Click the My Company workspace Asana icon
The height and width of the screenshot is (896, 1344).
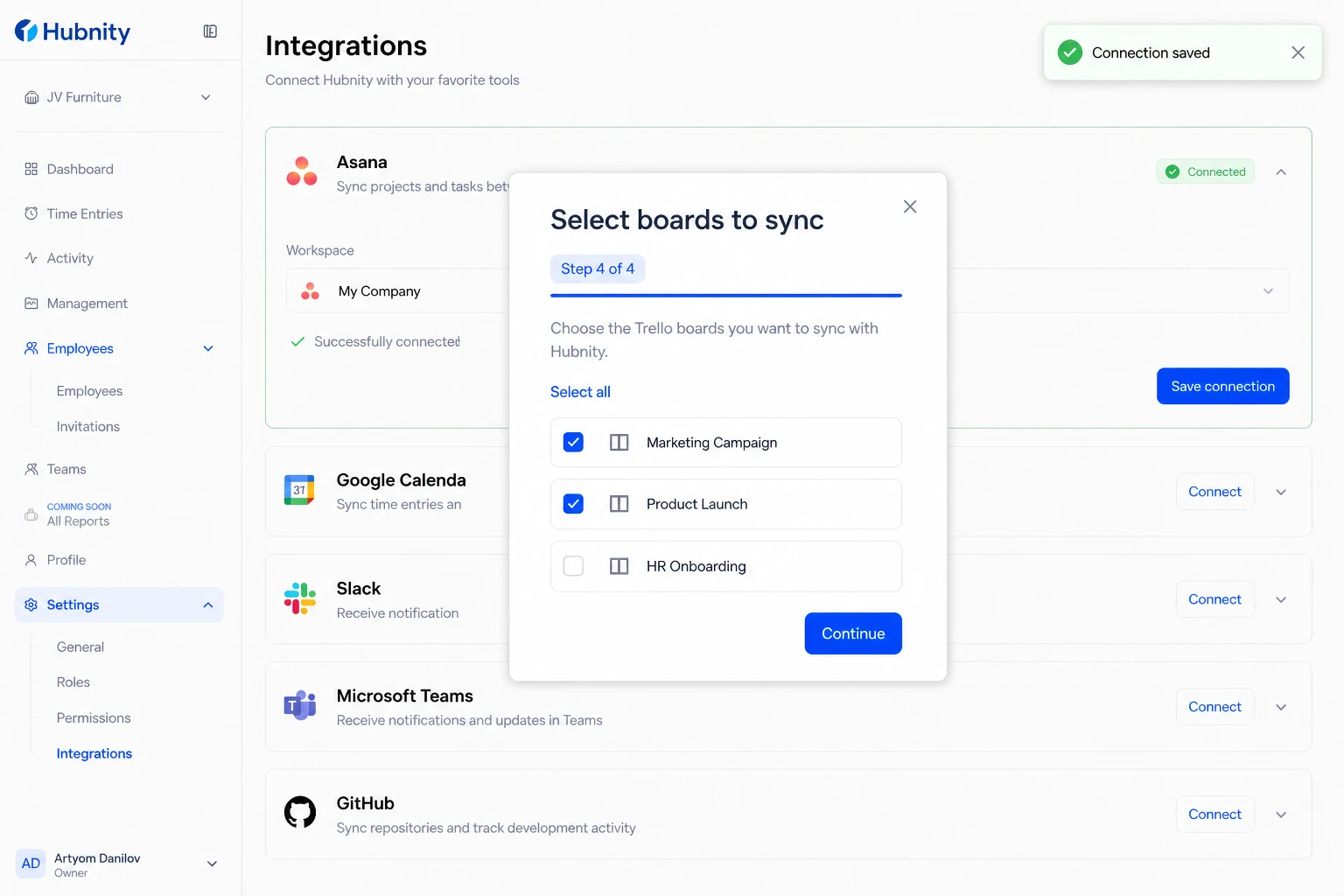[310, 291]
